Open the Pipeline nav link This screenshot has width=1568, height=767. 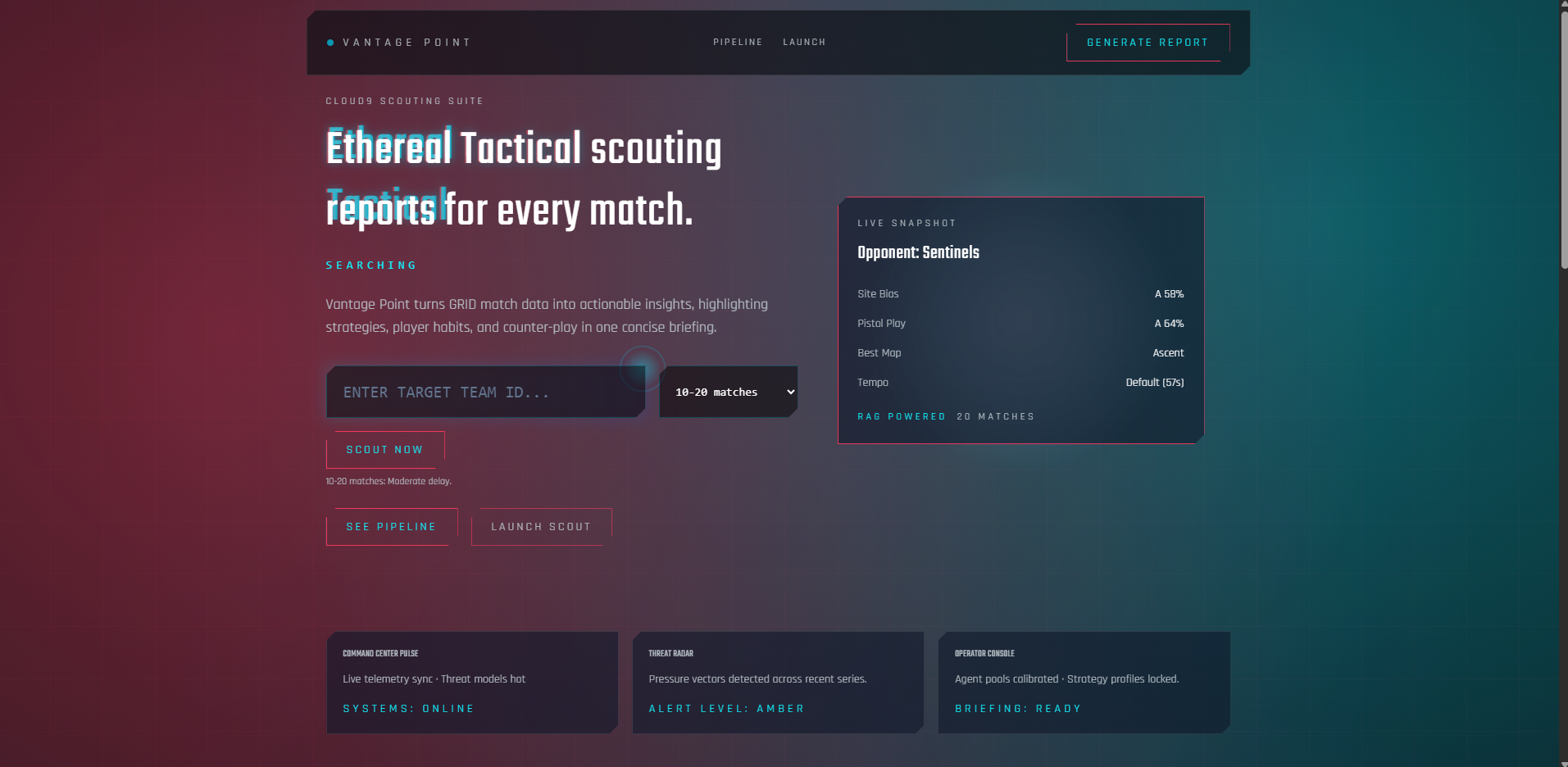(738, 43)
